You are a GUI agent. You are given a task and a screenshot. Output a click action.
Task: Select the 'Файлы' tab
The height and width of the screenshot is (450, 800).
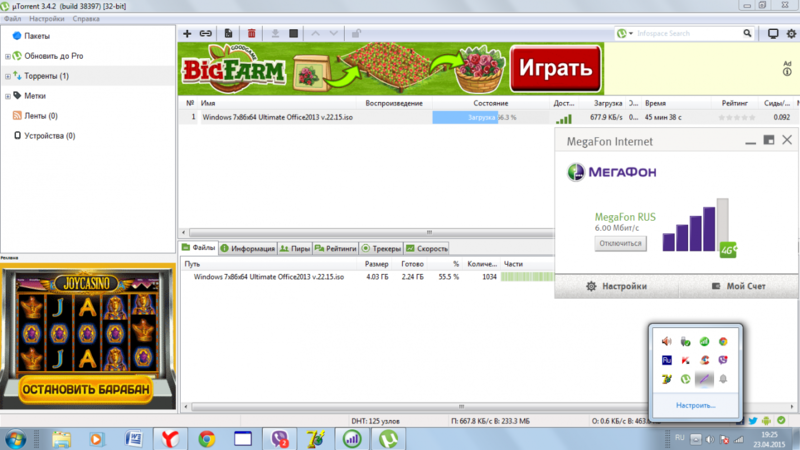pyautogui.click(x=199, y=248)
